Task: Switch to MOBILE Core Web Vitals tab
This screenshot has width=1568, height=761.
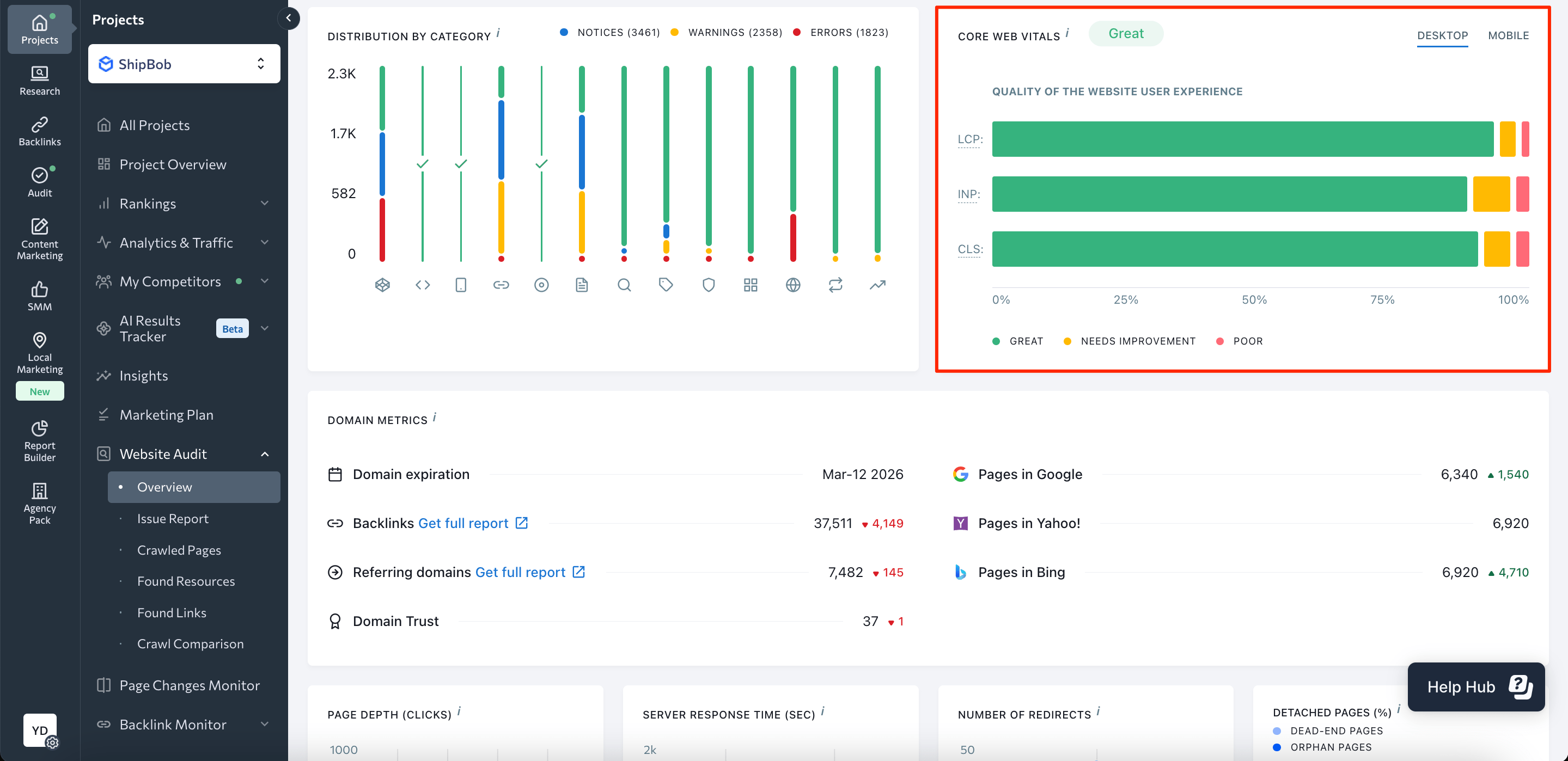Action: (x=1510, y=35)
